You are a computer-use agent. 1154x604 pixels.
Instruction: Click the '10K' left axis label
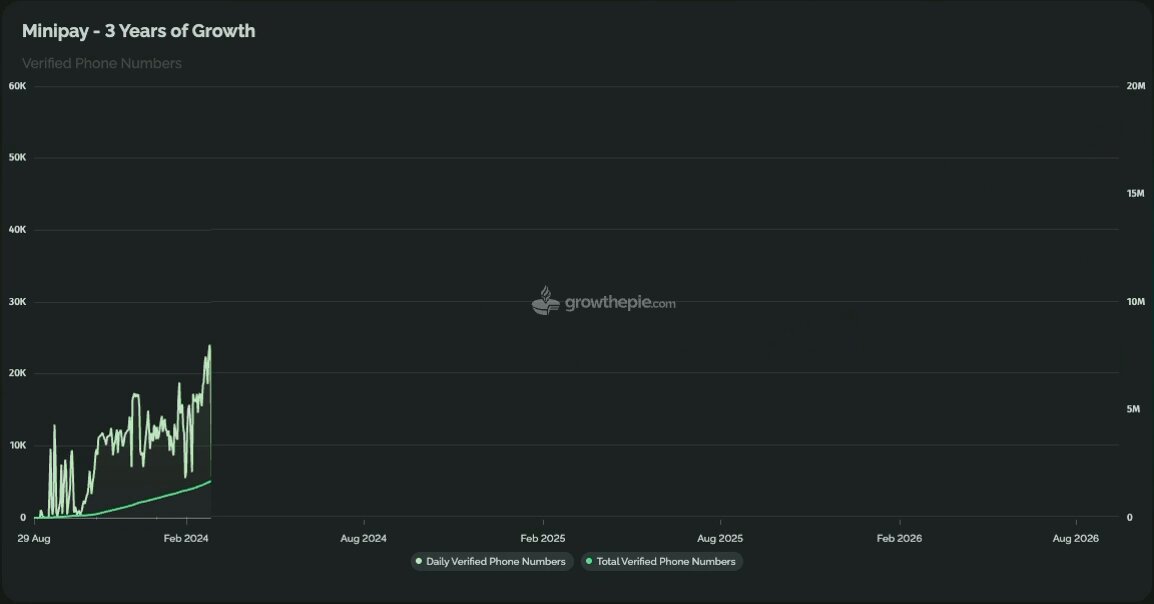(x=18, y=445)
